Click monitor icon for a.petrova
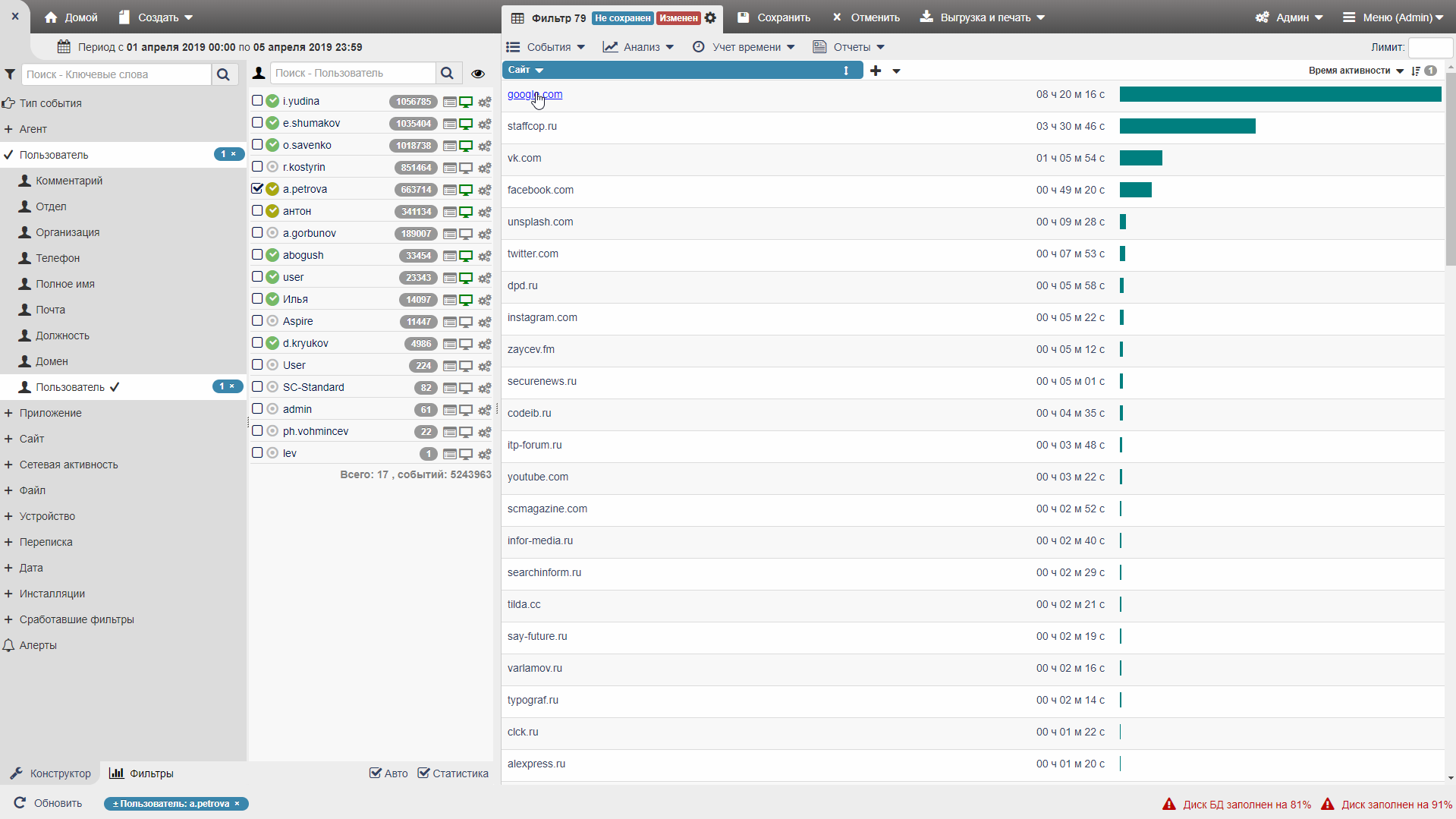 point(466,190)
